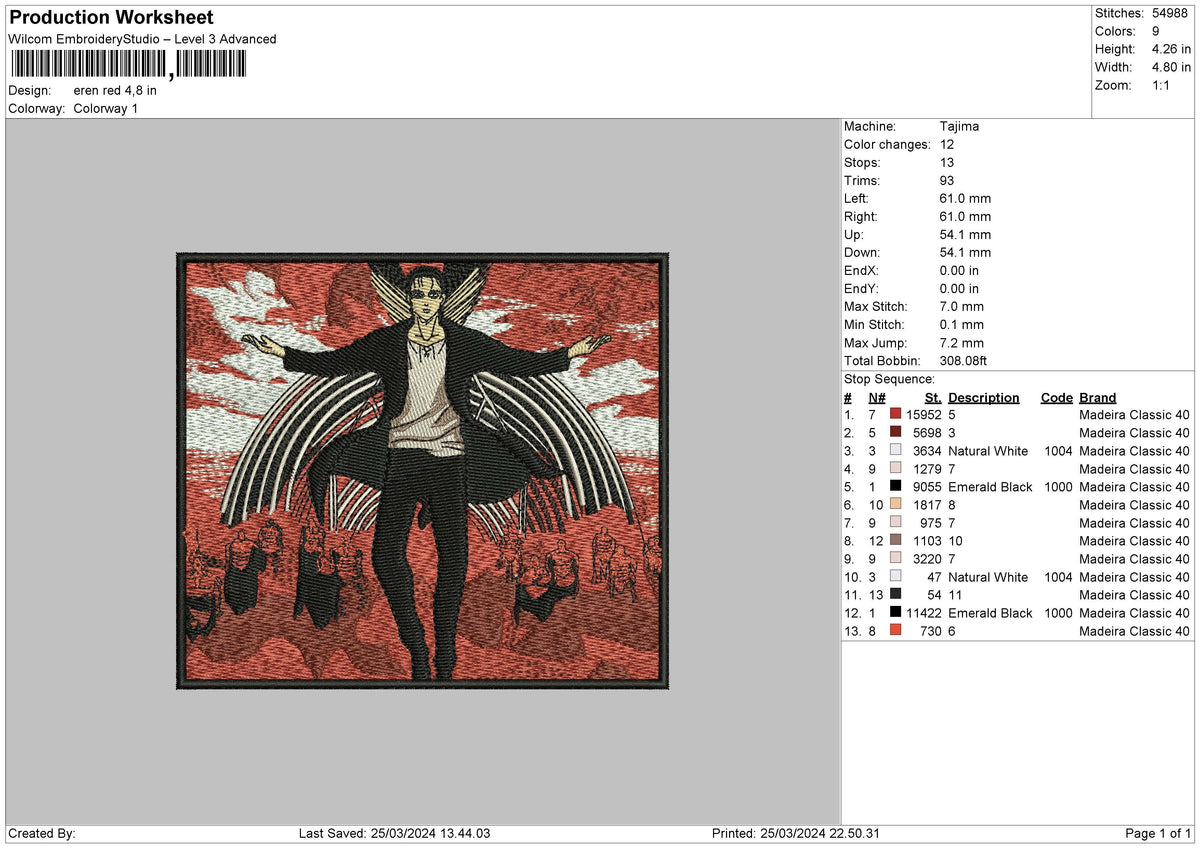Click code '1004' in stop row 10
The width and height of the screenshot is (1200, 848).
pyautogui.click(x=1056, y=577)
